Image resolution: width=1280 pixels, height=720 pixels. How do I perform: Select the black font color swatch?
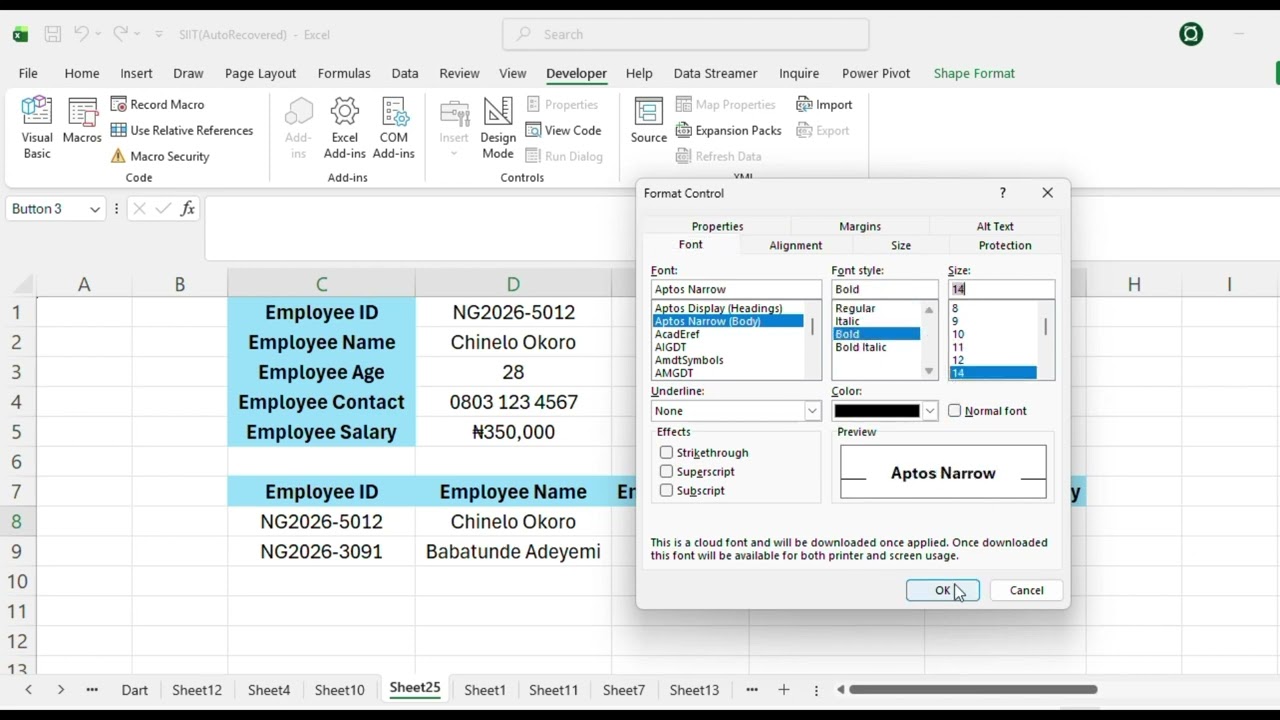pos(877,411)
